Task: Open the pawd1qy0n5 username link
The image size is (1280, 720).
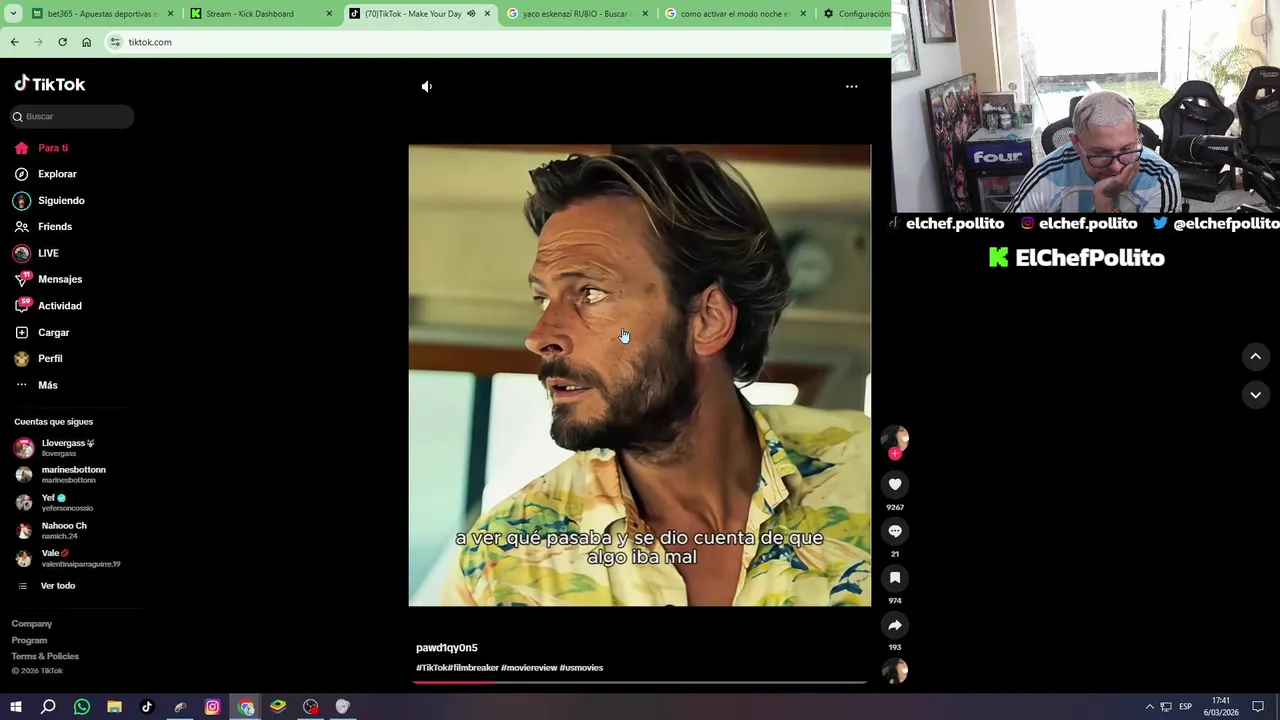Action: (447, 648)
